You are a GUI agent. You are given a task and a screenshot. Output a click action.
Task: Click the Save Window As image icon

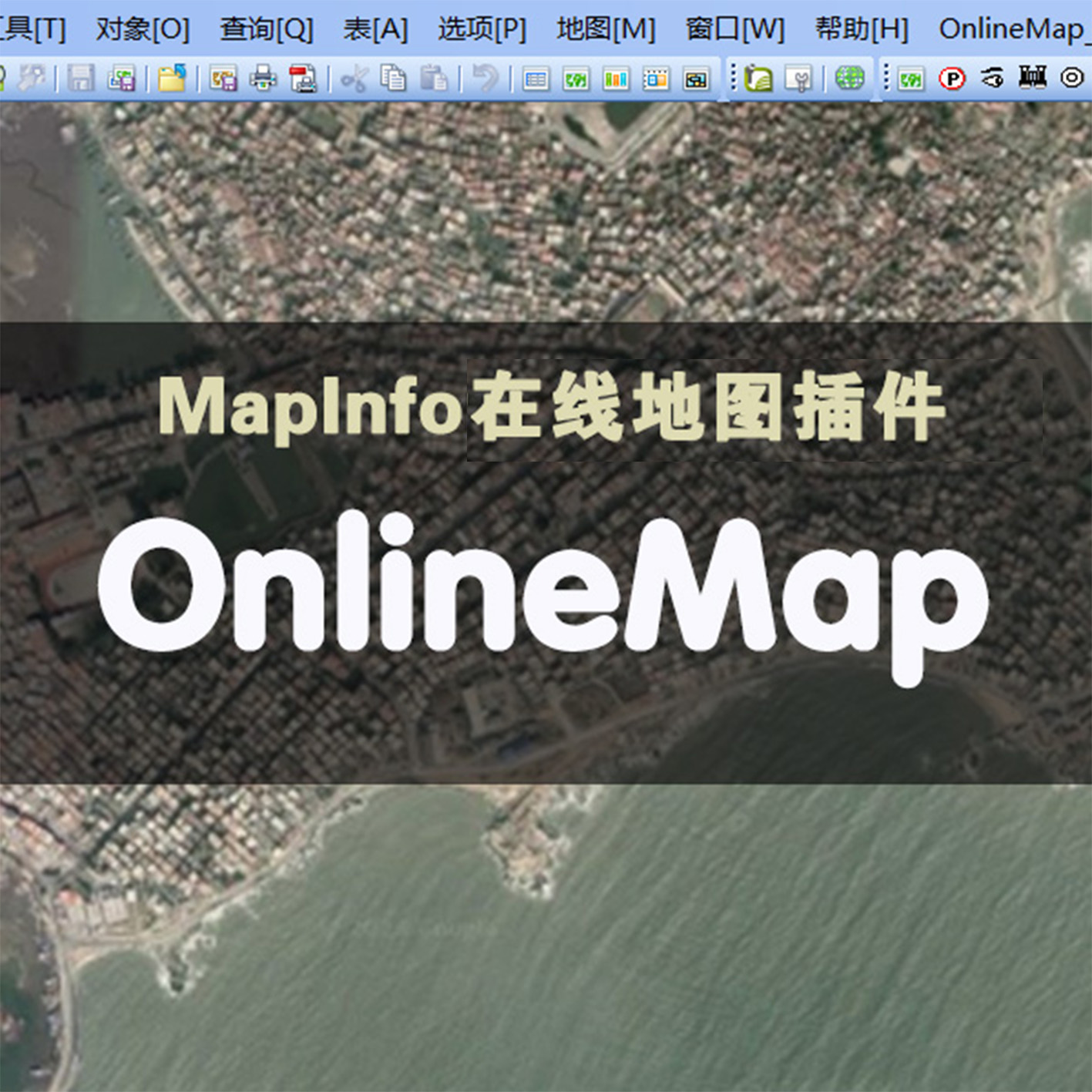223,79
